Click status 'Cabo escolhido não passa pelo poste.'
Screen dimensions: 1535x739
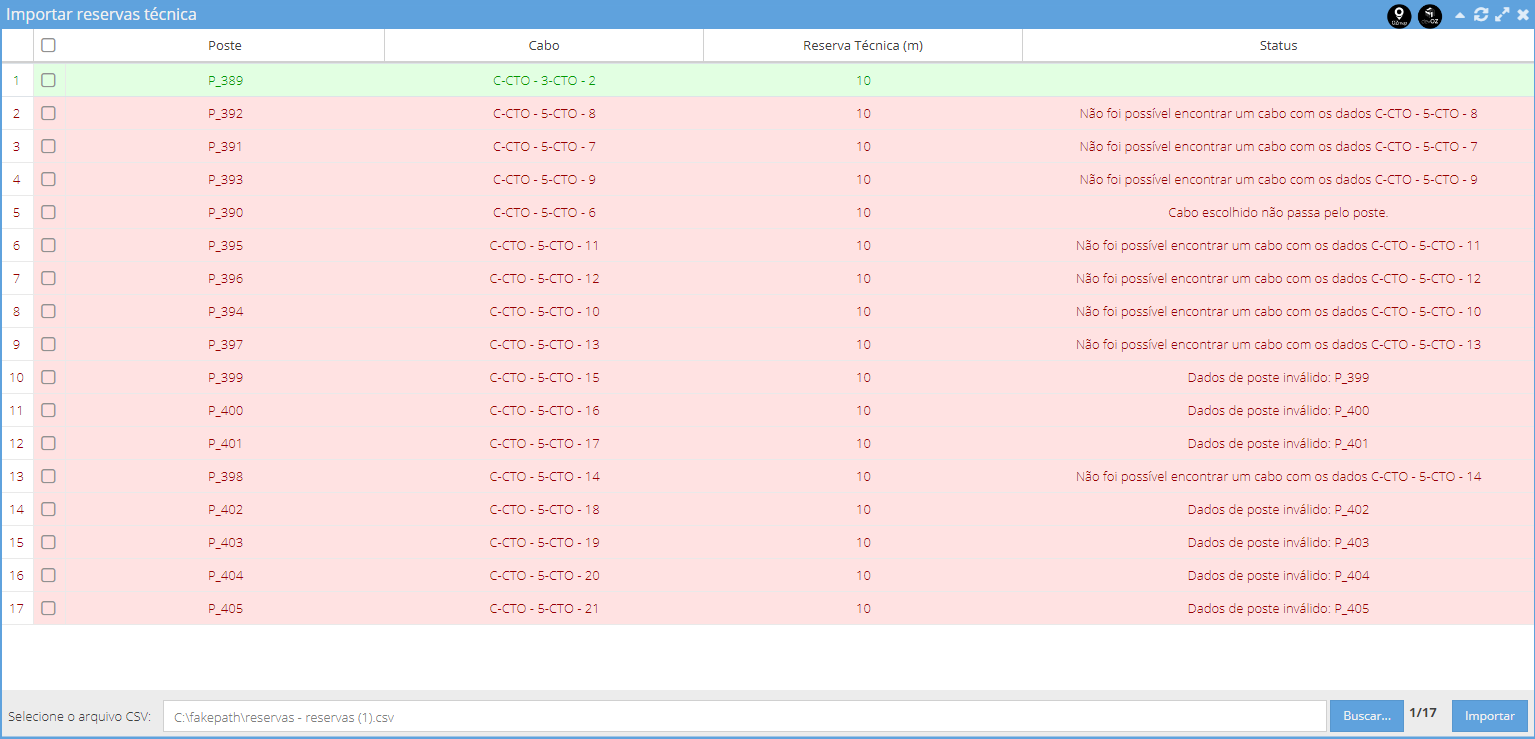pos(1278,212)
